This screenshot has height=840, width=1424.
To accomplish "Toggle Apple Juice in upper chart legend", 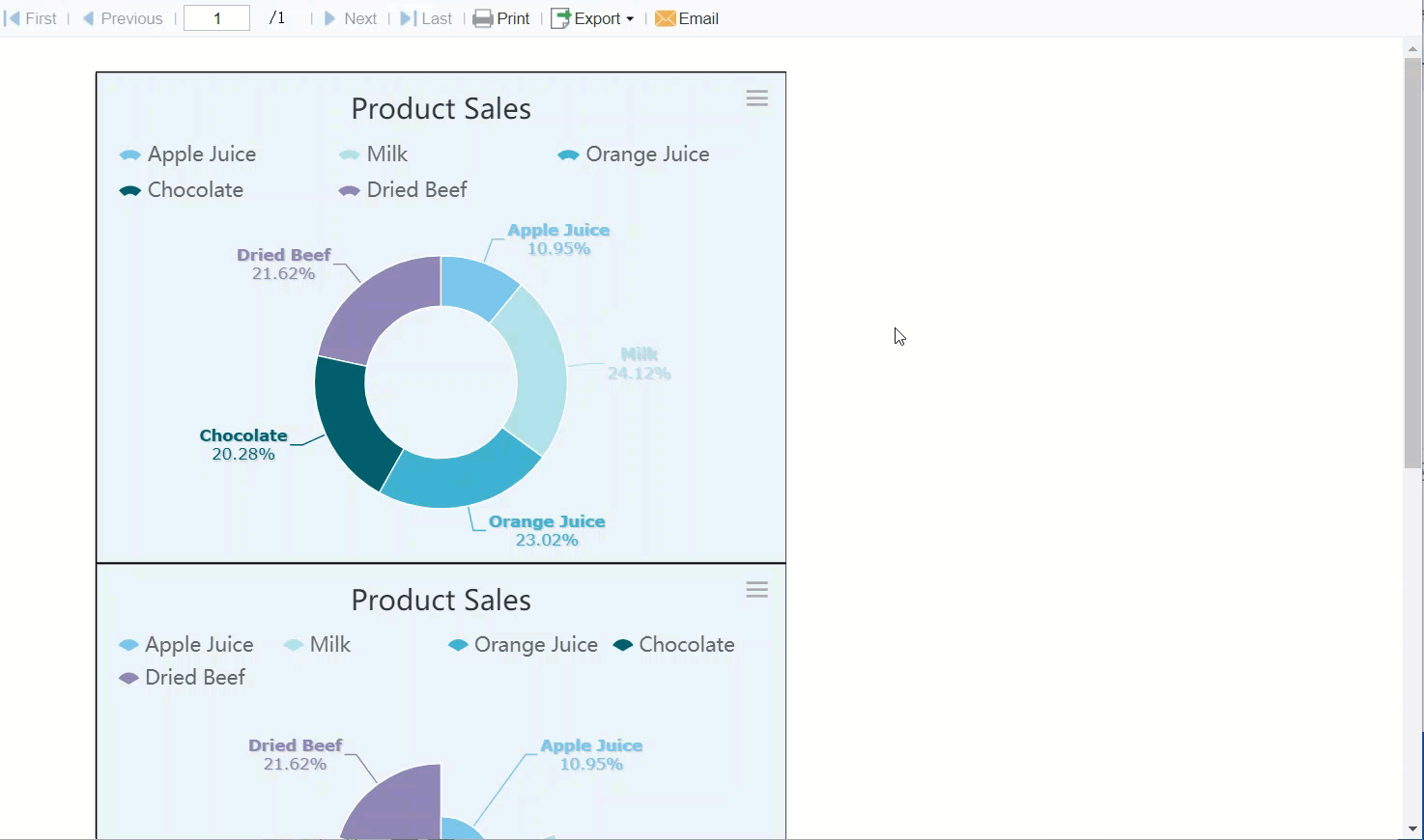I will tap(188, 154).
